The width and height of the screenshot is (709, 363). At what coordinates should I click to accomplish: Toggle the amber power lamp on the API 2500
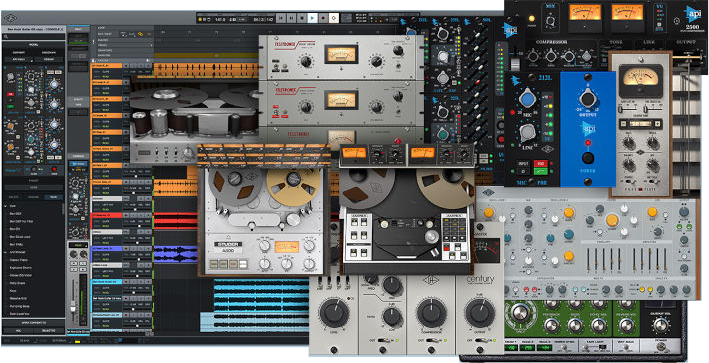tap(531, 19)
